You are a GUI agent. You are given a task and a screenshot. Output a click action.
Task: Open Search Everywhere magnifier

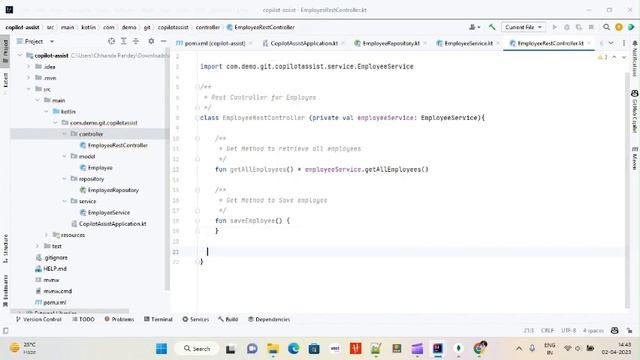click(606, 27)
